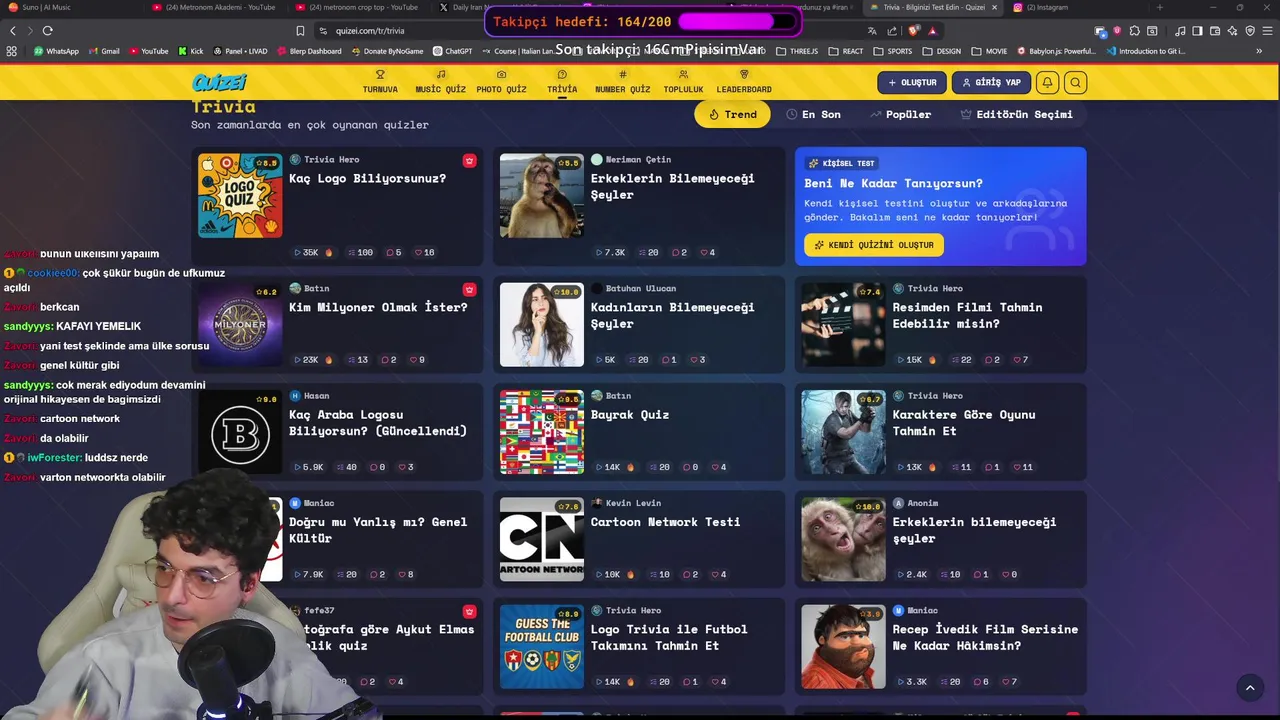Click the Oluştur button
The width and height of the screenshot is (1280, 720).
pos(912,83)
